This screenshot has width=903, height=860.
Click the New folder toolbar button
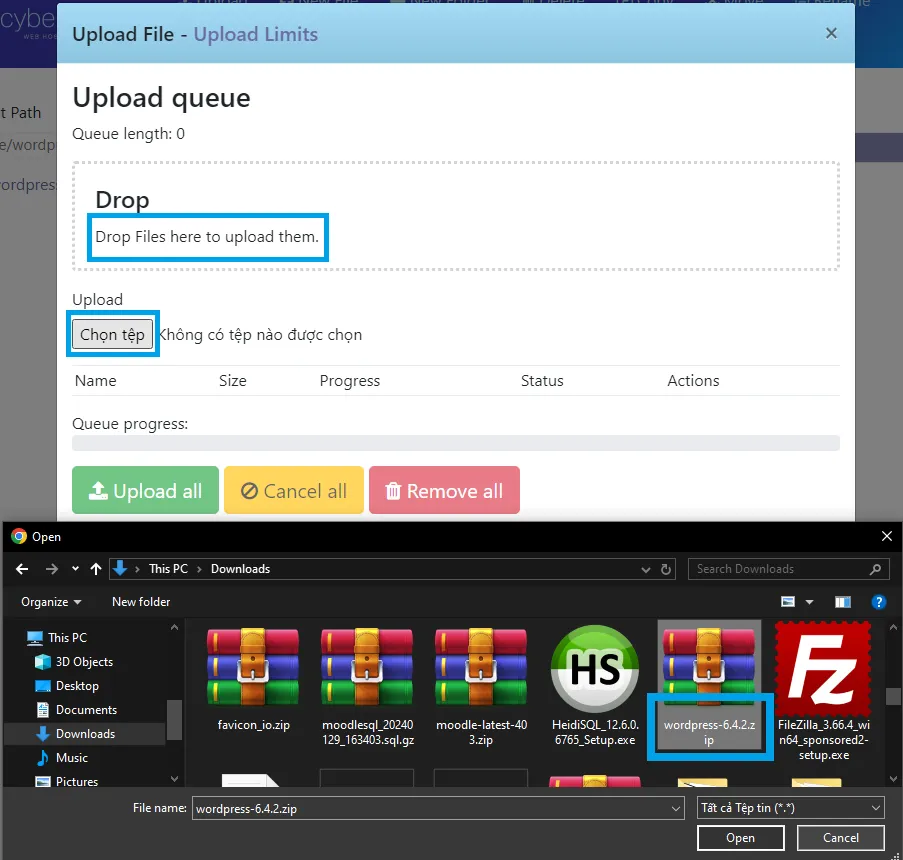[141, 602]
